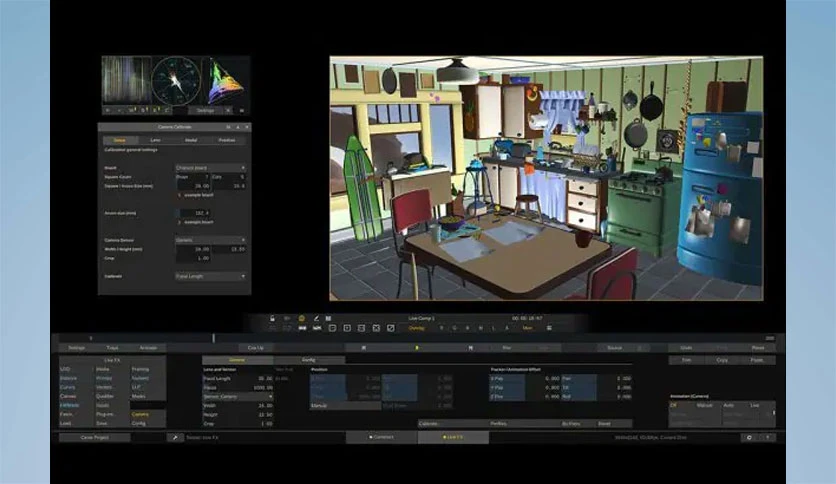Close the Camera Calibrate panel
The width and height of the screenshot is (836, 484).
click(x=246, y=127)
